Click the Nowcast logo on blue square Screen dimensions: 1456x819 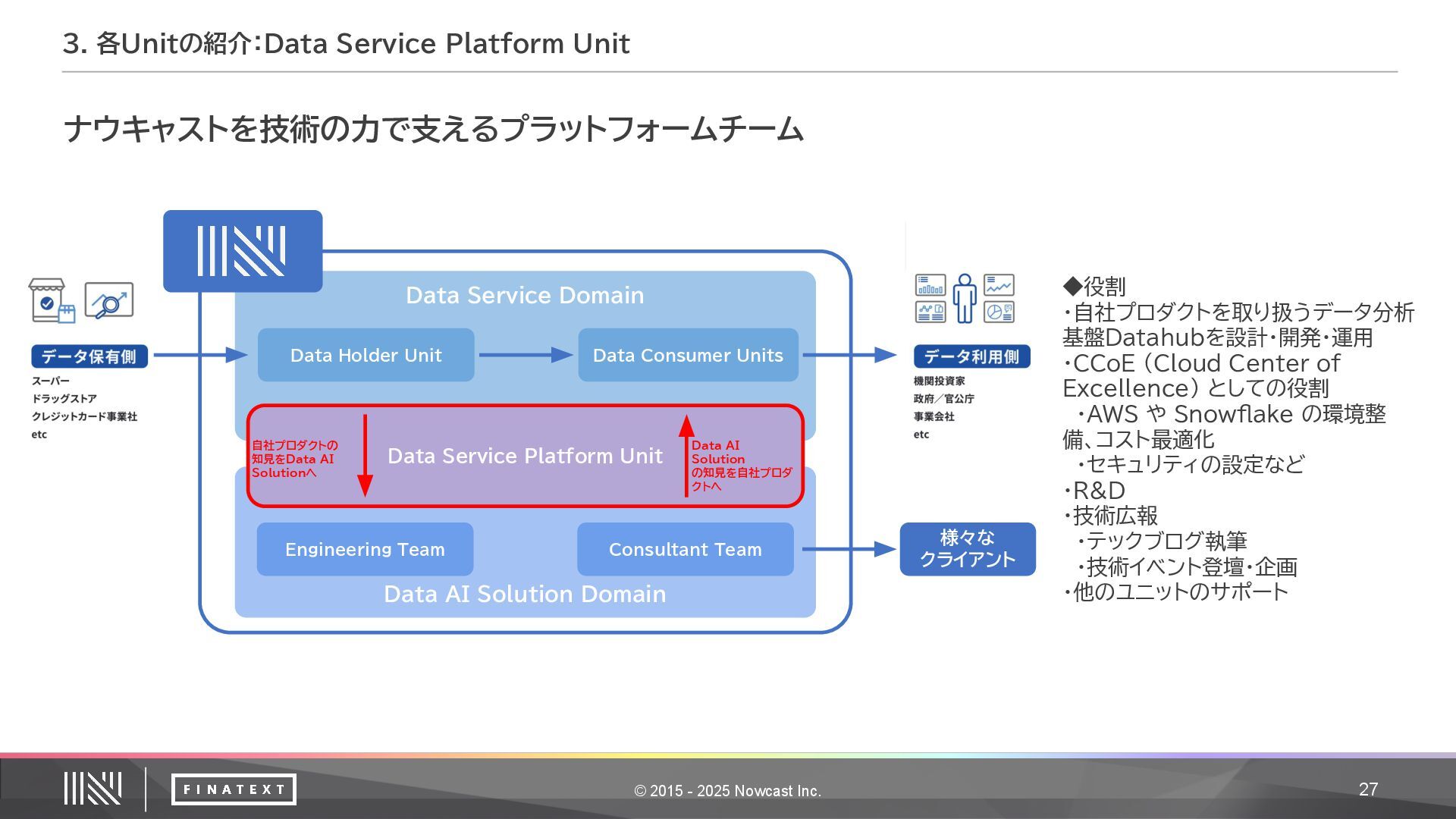coord(242,251)
